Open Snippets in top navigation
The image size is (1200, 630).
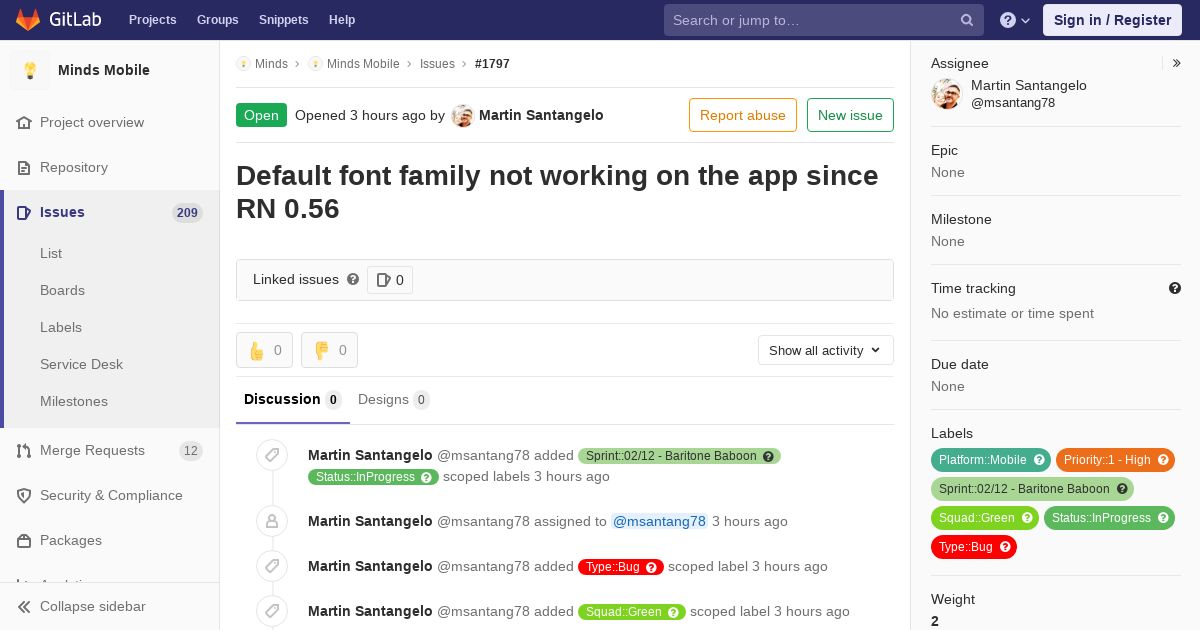pos(283,20)
